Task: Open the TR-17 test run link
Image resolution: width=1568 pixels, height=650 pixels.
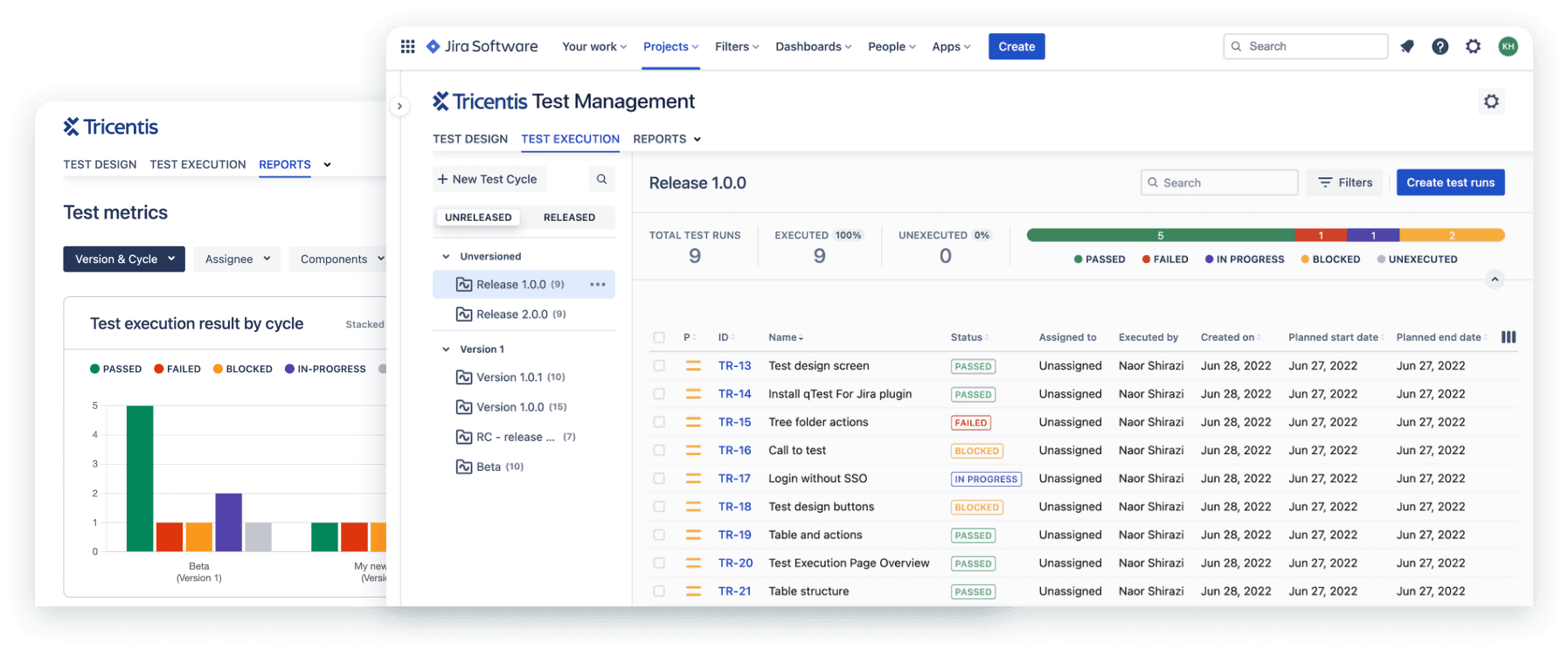Action: pyautogui.click(x=734, y=479)
